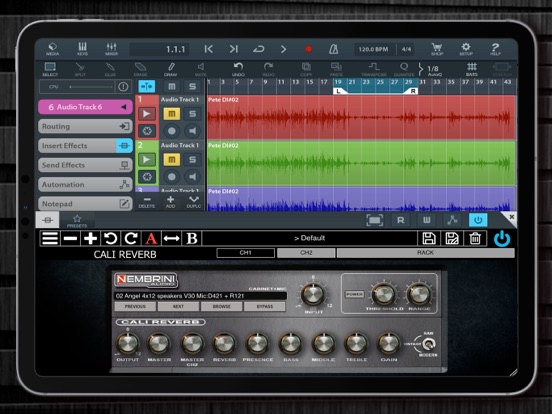
Task: Open the Mixer panel
Action: pos(111,49)
